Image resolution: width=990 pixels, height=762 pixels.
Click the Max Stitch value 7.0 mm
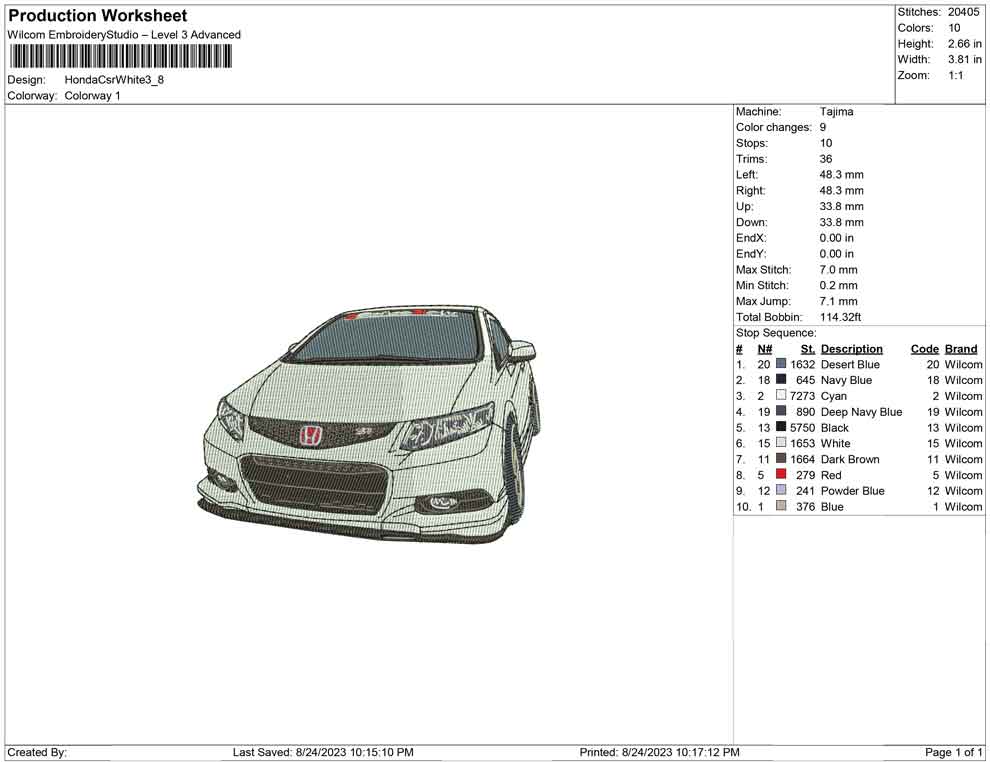pos(838,270)
